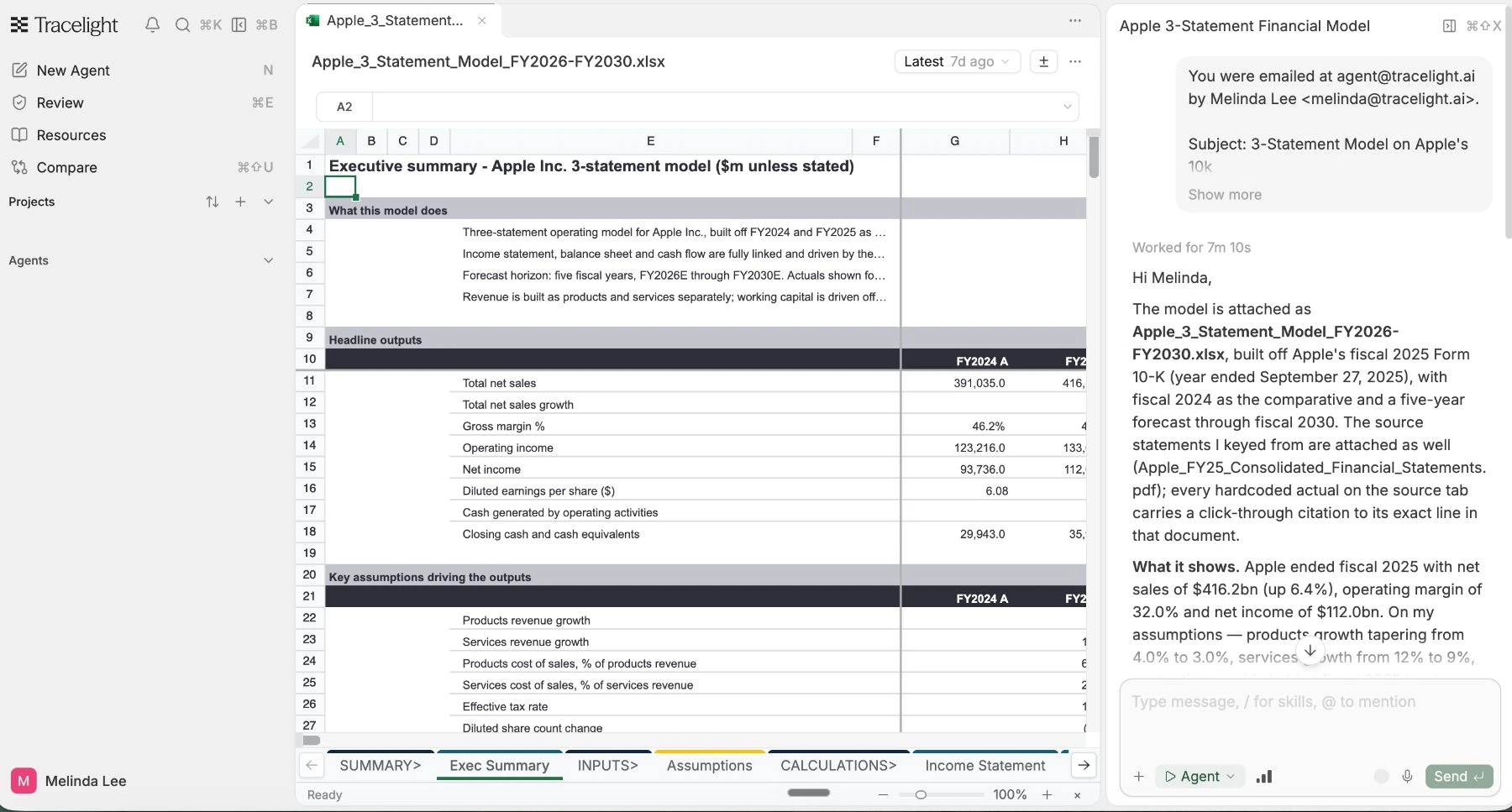1512x812 pixels.
Task: Open the tab bar more options ellipsis
Action: (x=1075, y=20)
